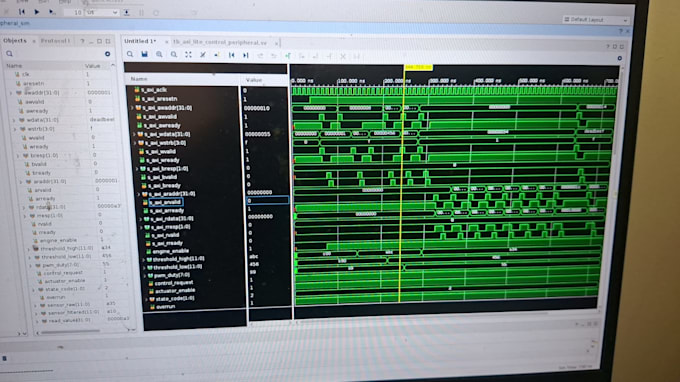Image resolution: width=680 pixels, height=382 pixels.
Task: Click the Restart simulation button
Action: pos(22,12)
